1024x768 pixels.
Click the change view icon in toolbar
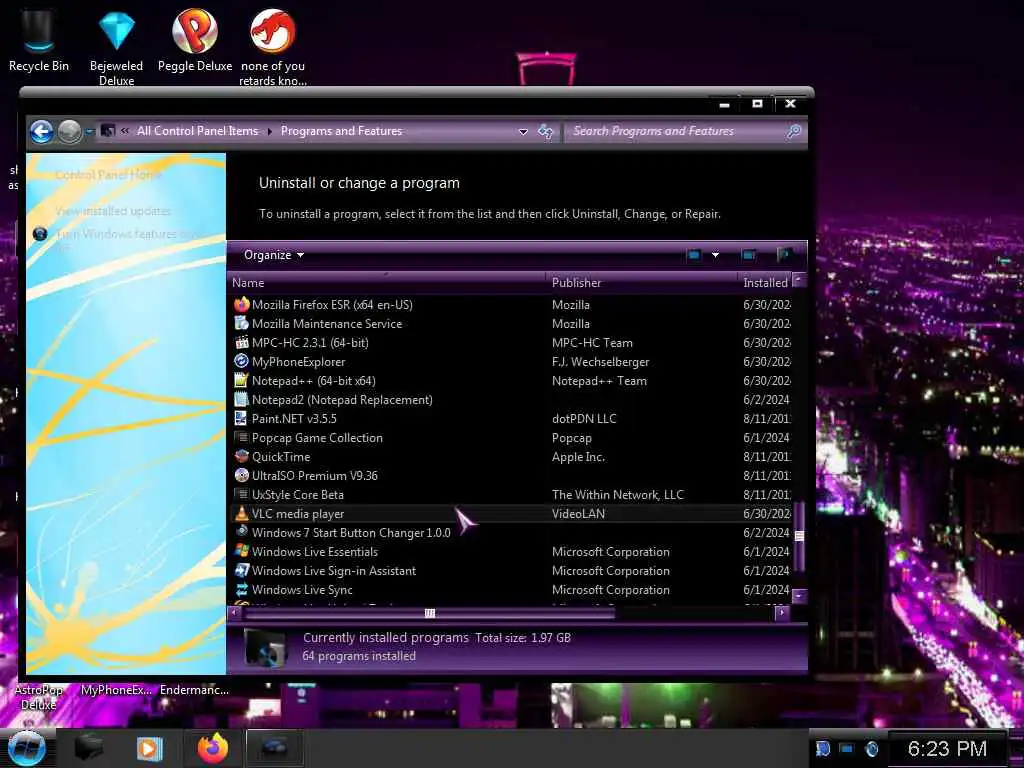[694, 255]
